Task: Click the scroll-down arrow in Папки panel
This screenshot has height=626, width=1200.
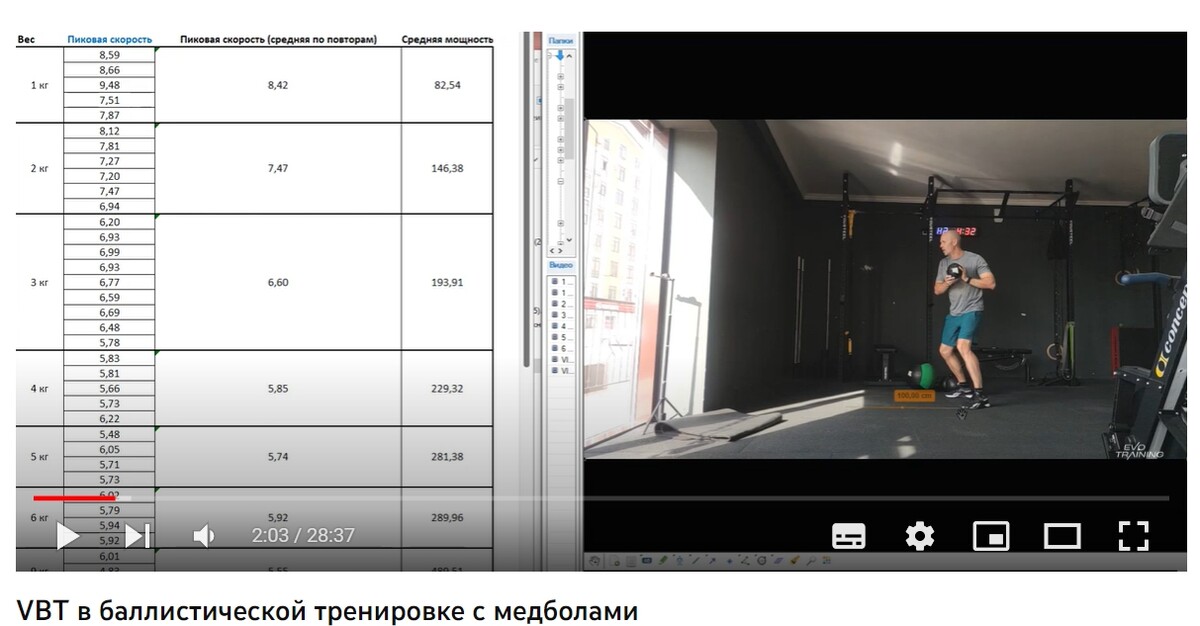Action: (570, 241)
